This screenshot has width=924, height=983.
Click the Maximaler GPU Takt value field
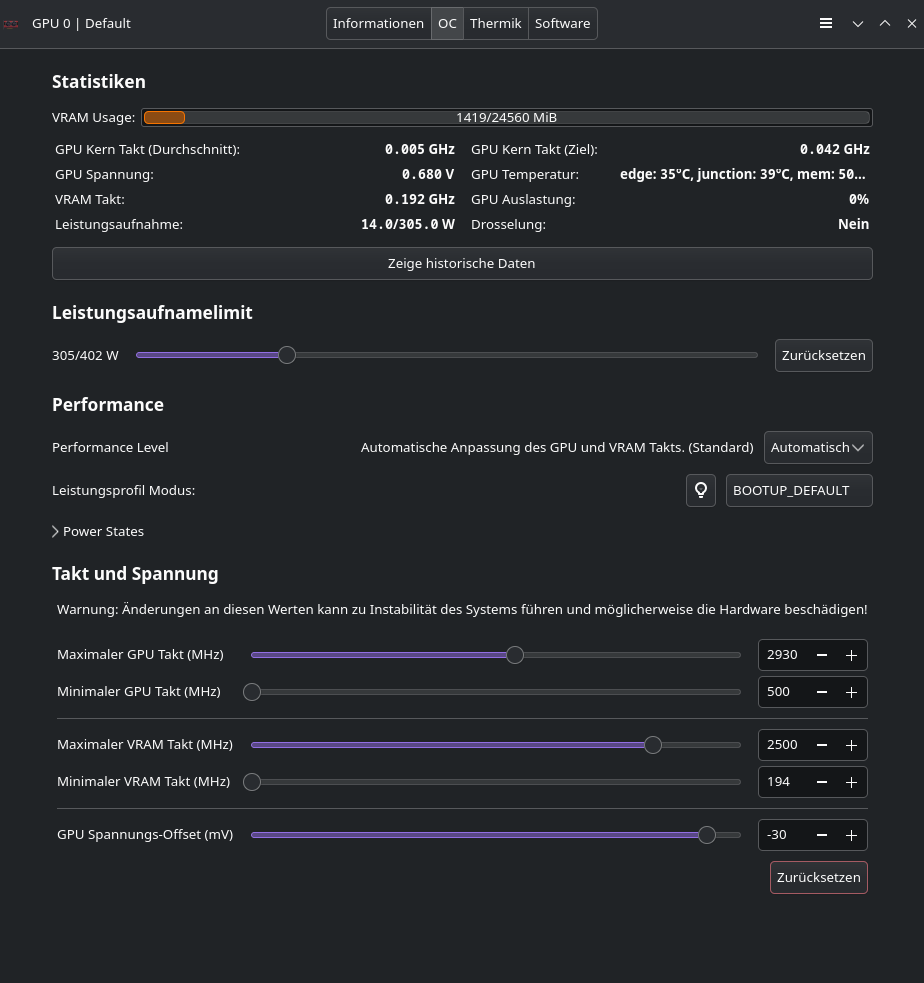tap(782, 655)
